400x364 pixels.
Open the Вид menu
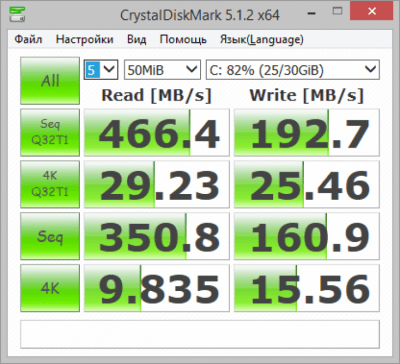point(136,39)
